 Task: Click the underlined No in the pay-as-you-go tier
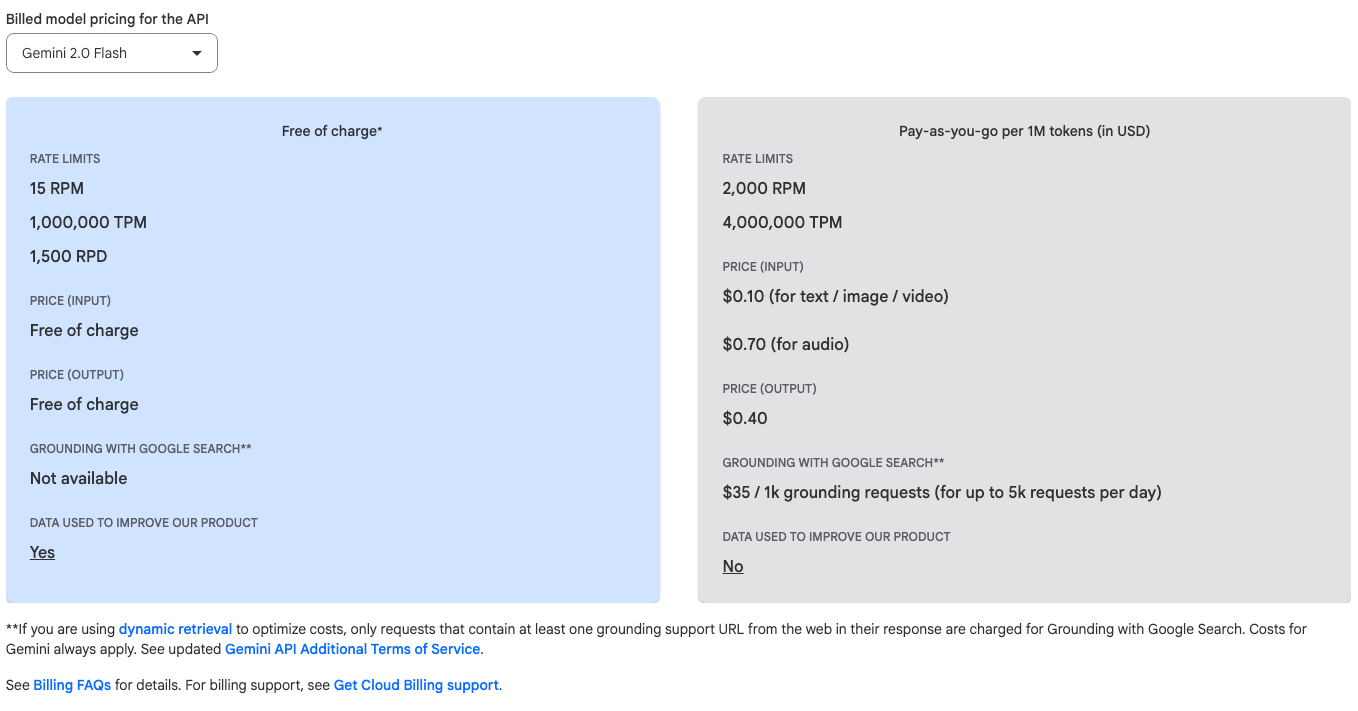click(733, 566)
